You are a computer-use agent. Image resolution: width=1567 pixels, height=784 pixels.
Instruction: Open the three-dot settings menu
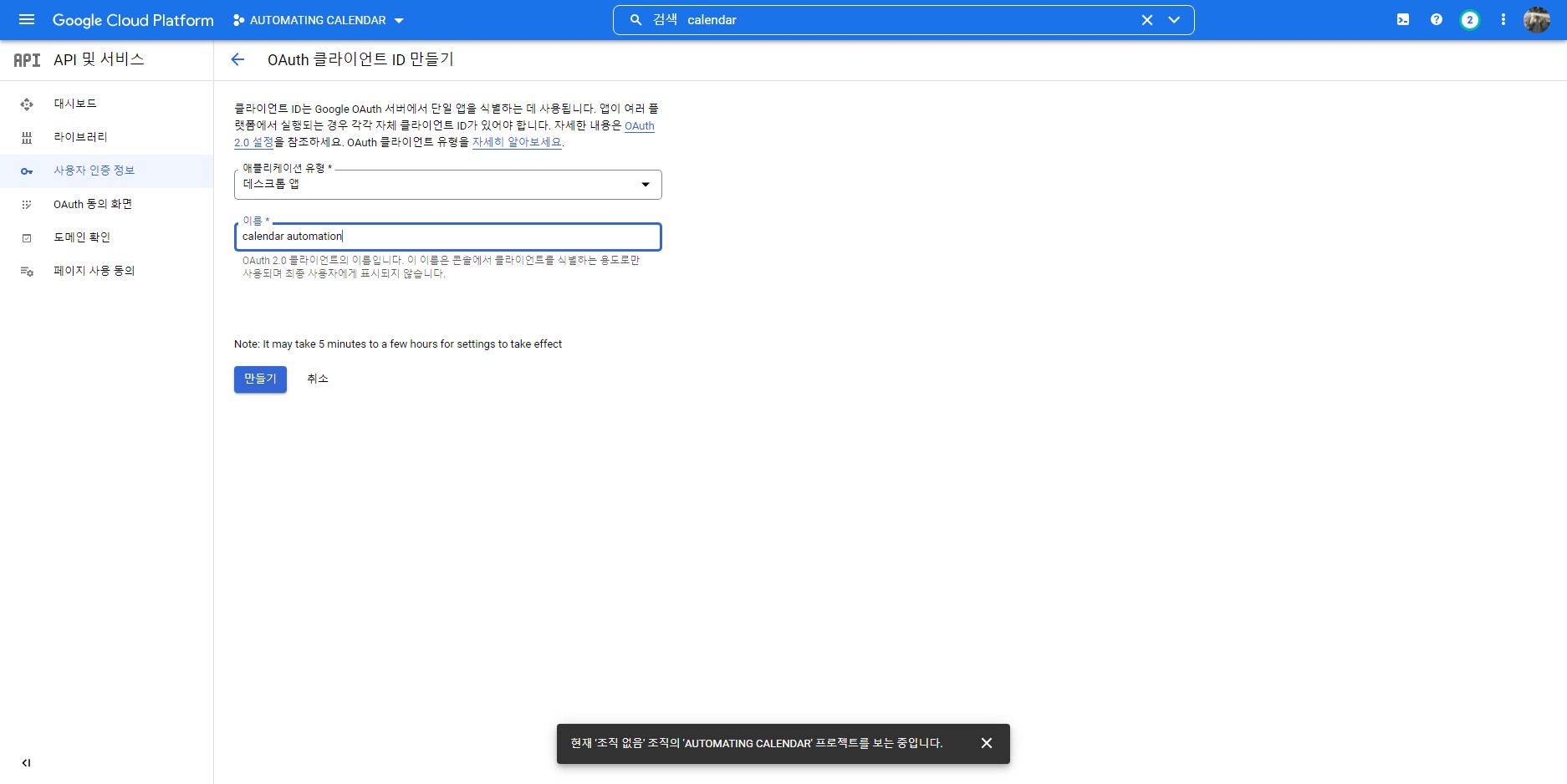tap(1503, 20)
